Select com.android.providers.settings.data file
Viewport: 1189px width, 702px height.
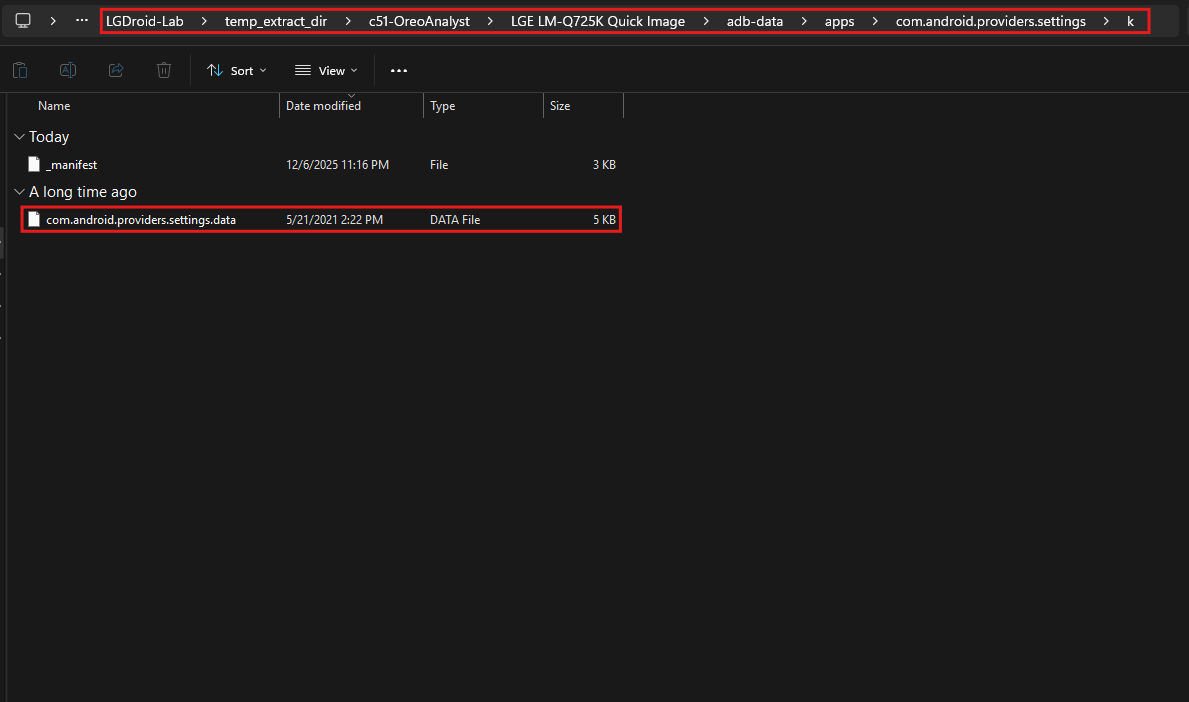click(141, 220)
